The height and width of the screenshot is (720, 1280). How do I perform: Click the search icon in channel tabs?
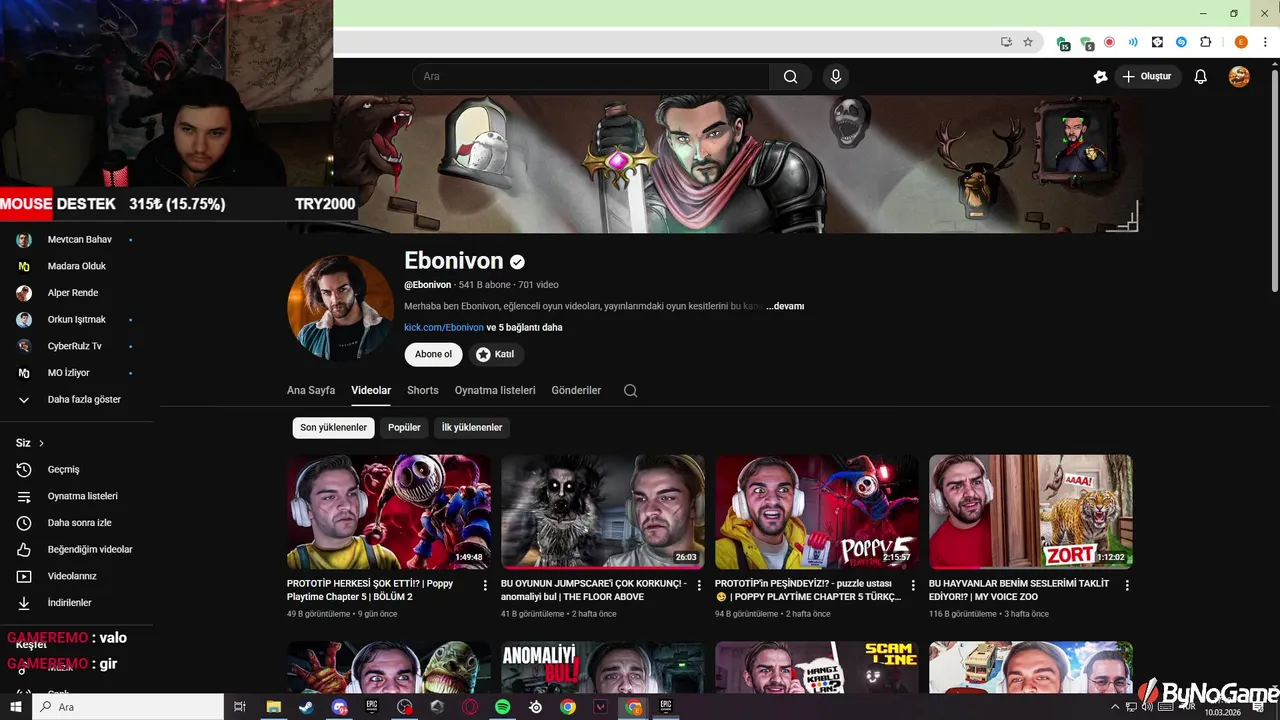click(x=630, y=391)
